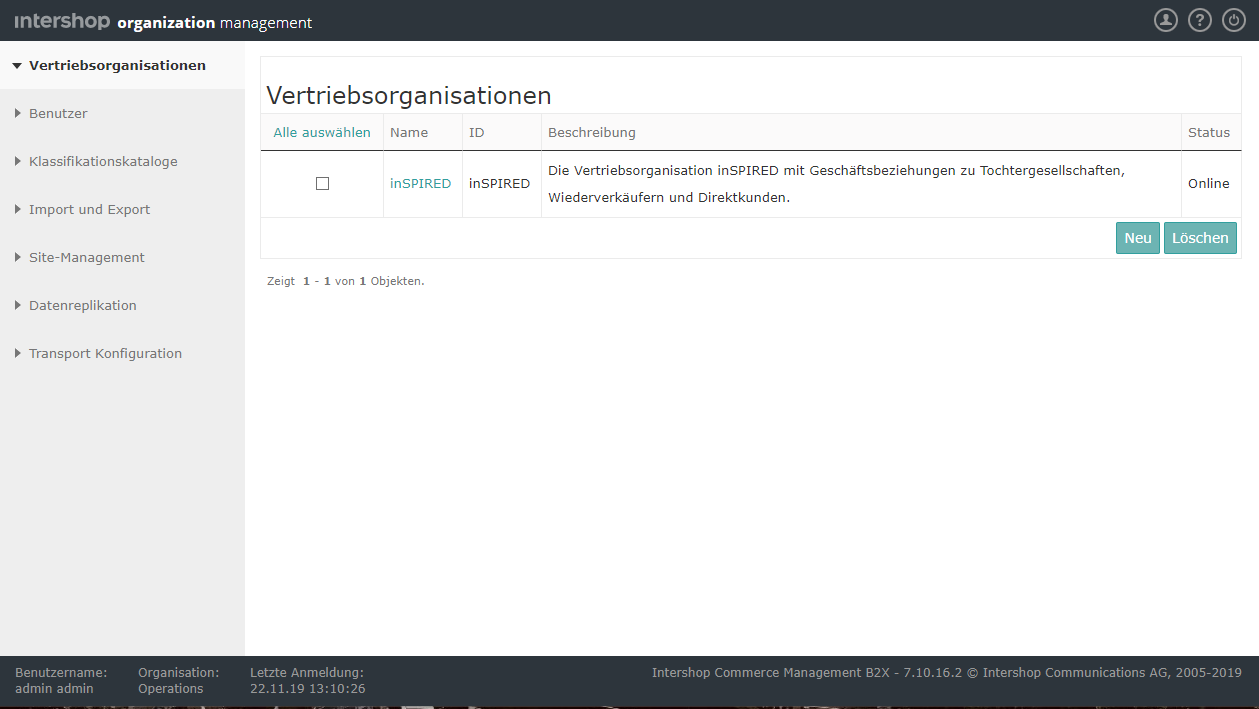Open the help icon in the header
The width and height of the screenshot is (1259, 709).
1199,19
